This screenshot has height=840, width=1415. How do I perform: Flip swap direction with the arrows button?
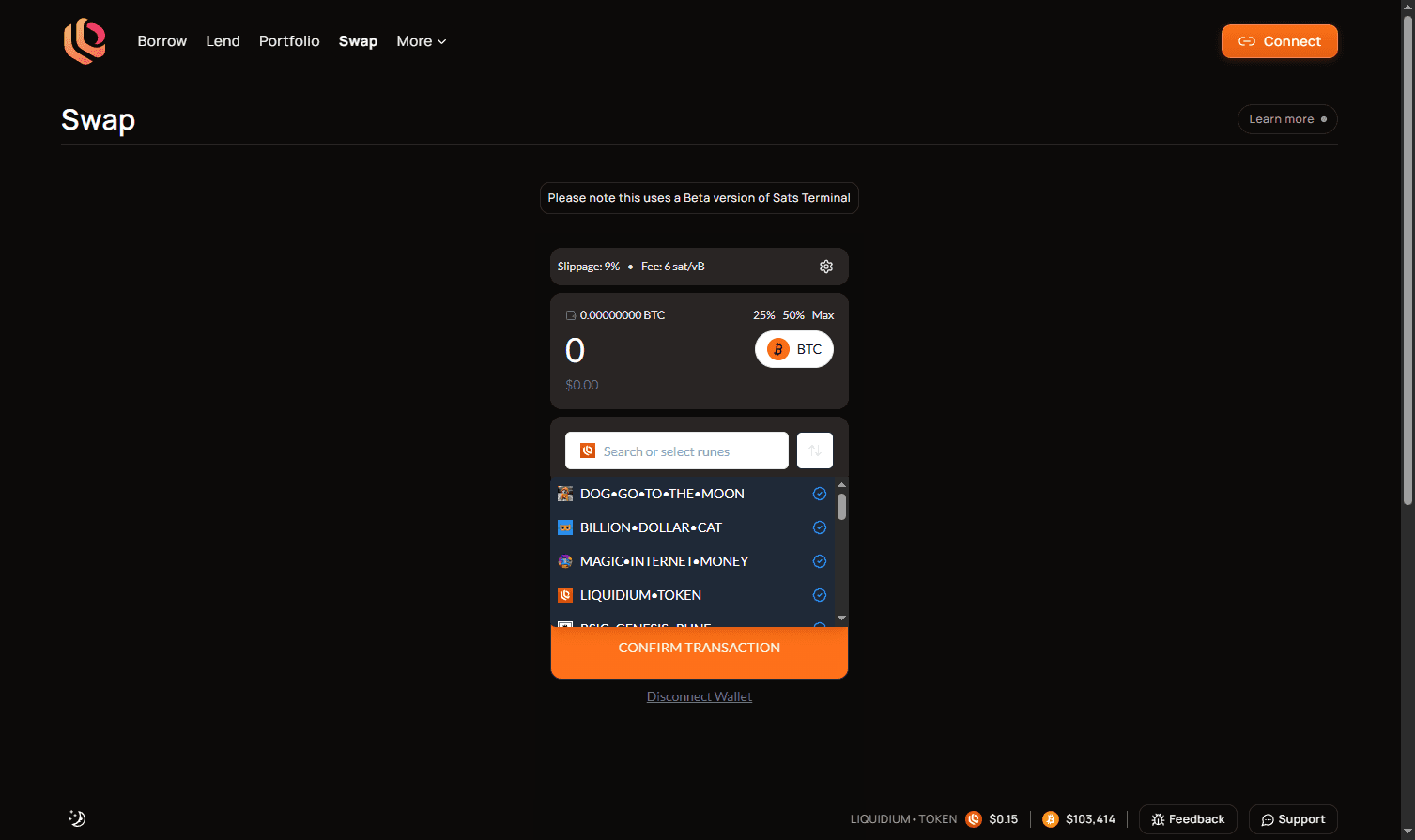pyautogui.click(x=815, y=451)
